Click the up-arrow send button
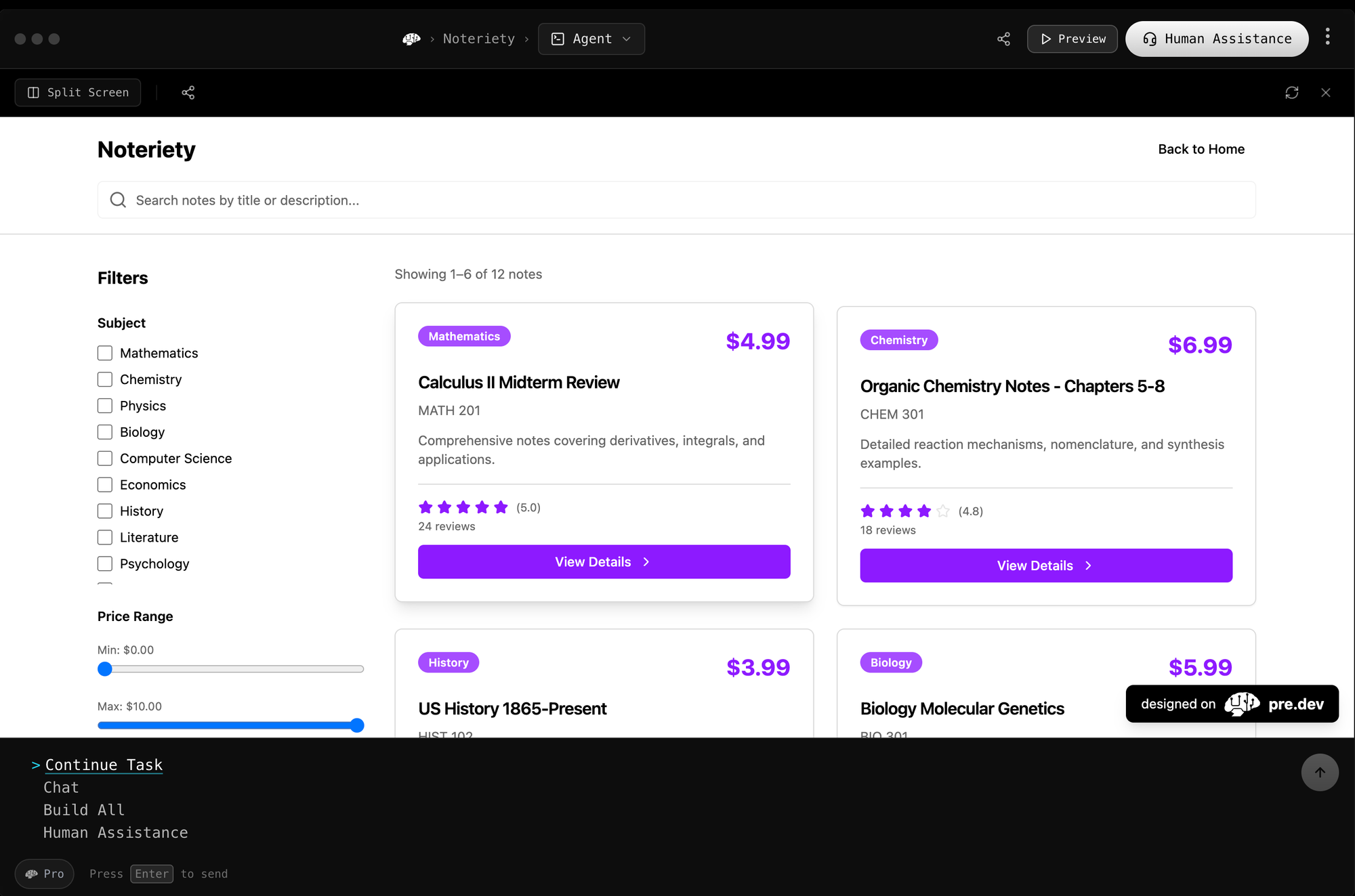Viewport: 1355px width, 896px height. click(x=1319, y=772)
